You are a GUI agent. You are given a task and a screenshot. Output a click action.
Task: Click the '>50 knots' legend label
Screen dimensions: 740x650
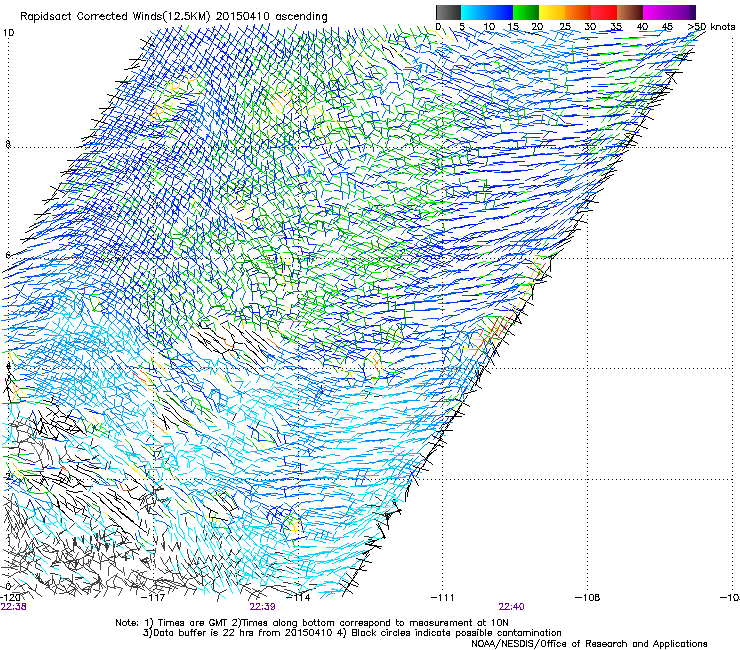click(712, 27)
